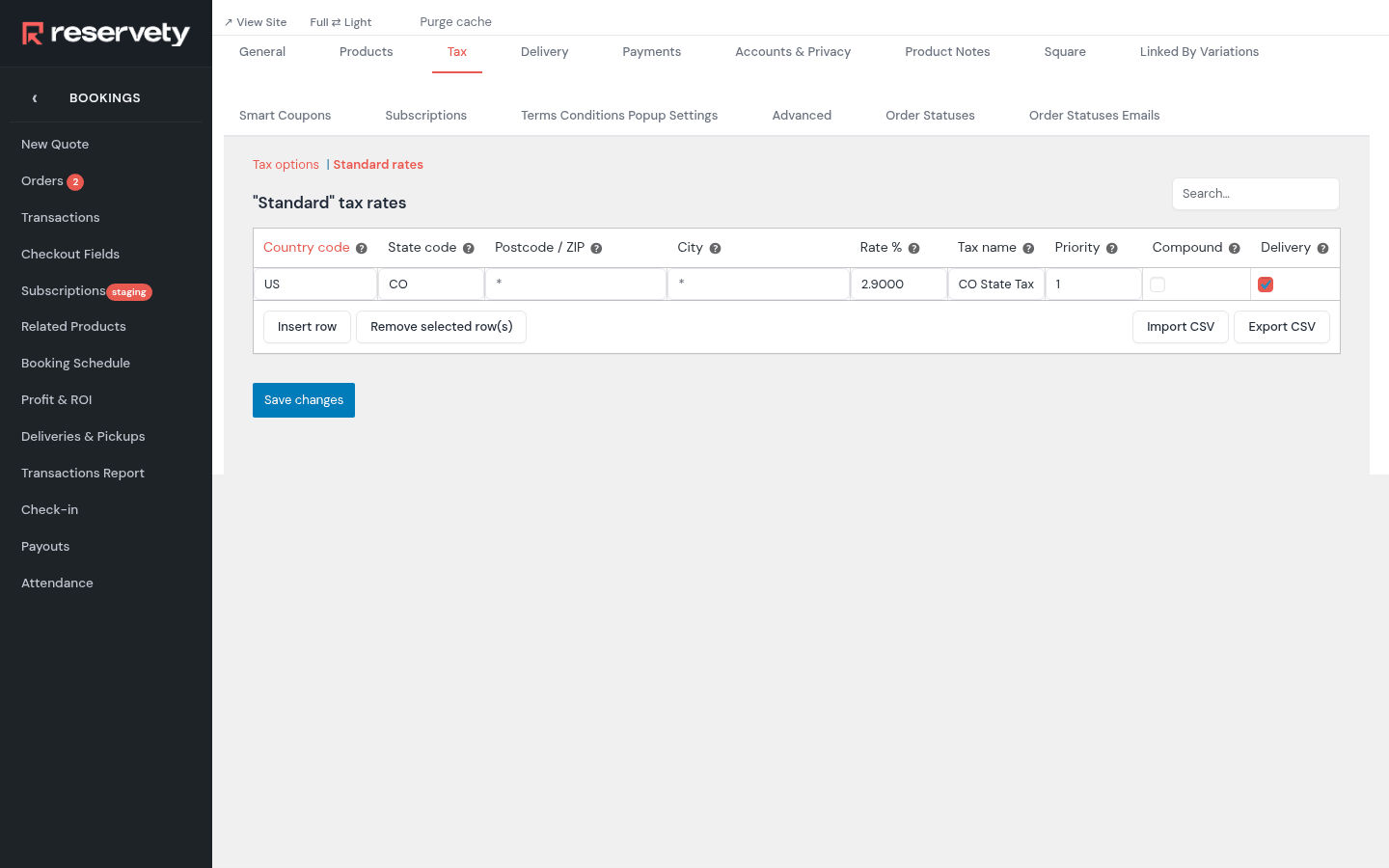
Task: Insert a new tax rate row
Action: [307, 327]
